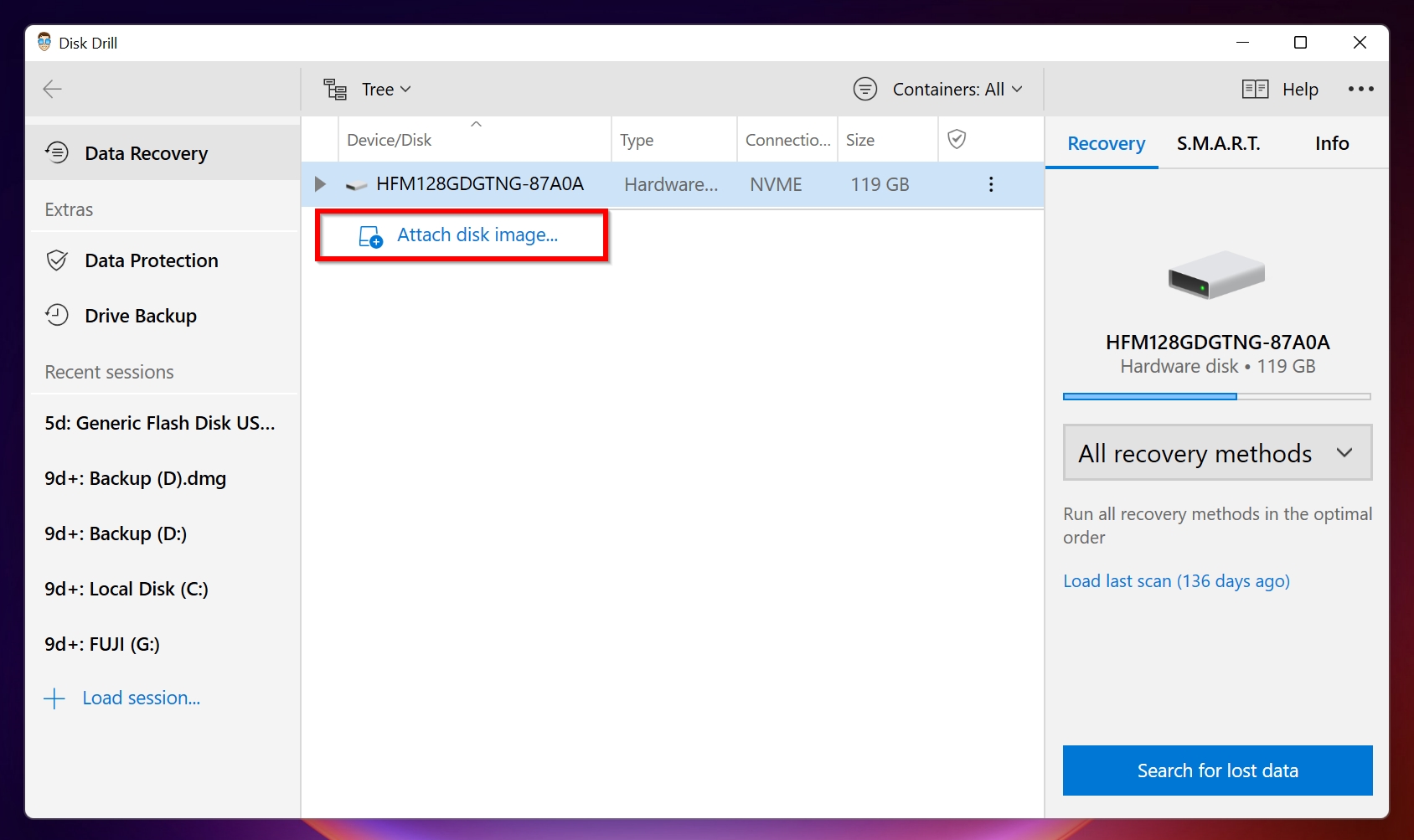Expand the HFM128GDGTNG-87A0A disk row

tap(320, 184)
